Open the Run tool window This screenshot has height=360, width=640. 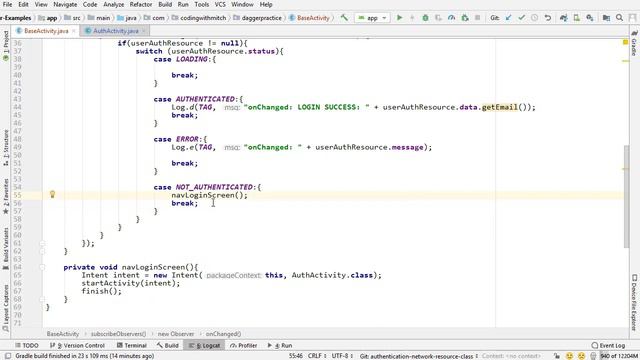[x=280, y=345]
